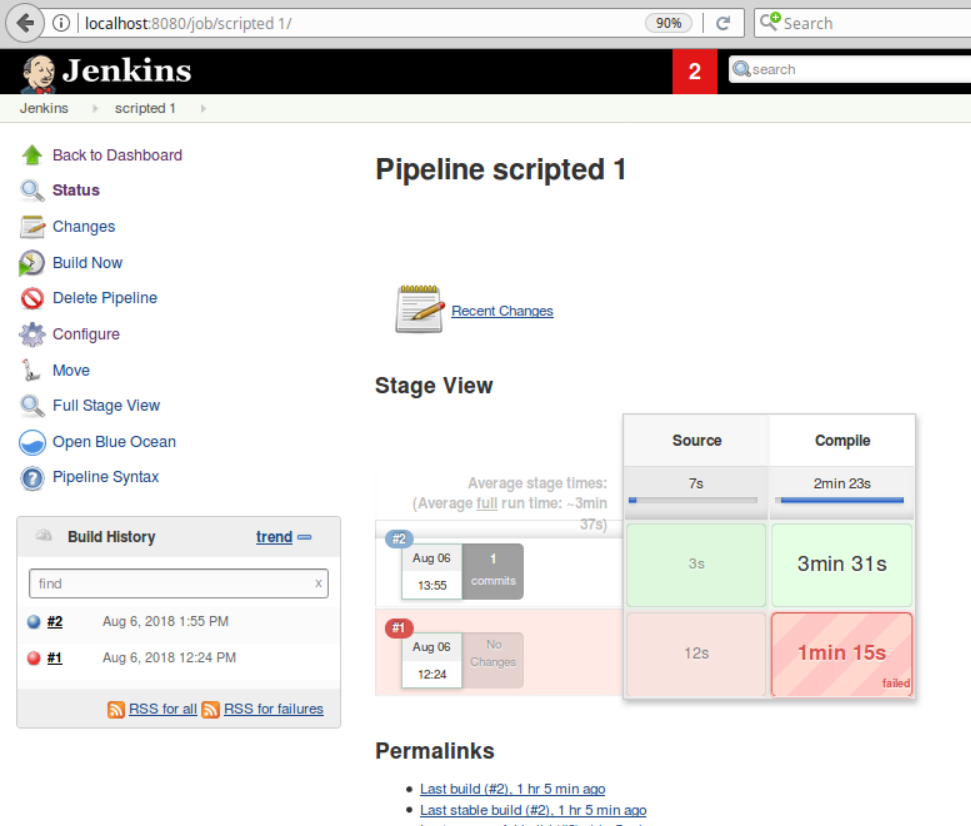Open Full Stage View from sidebar
The image size is (971, 826).
(x=106, y=406)
